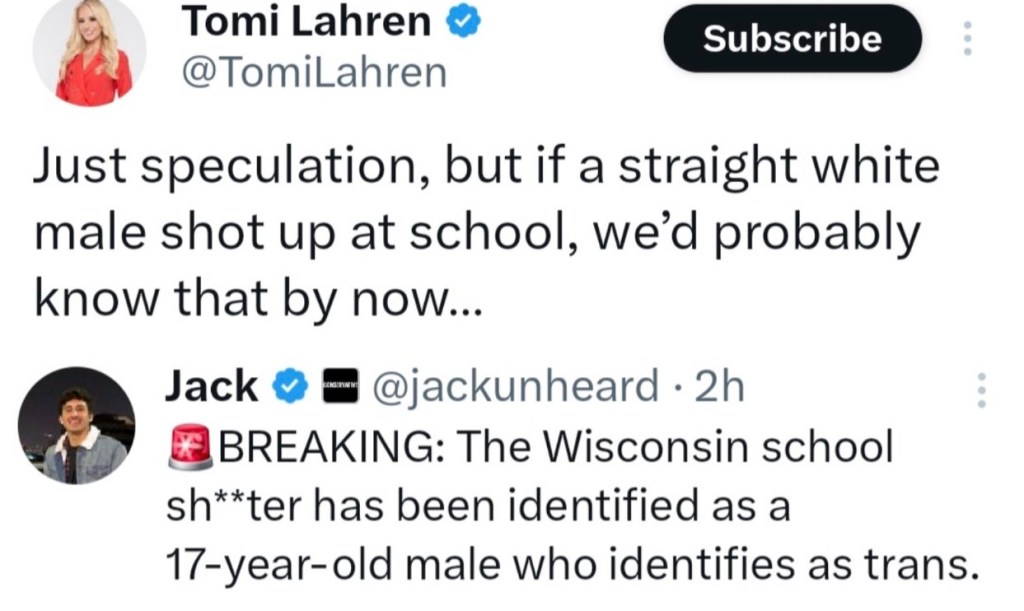Click the Subscribe button
Screen dimensions: 1024x611
[x=792, y=39]
